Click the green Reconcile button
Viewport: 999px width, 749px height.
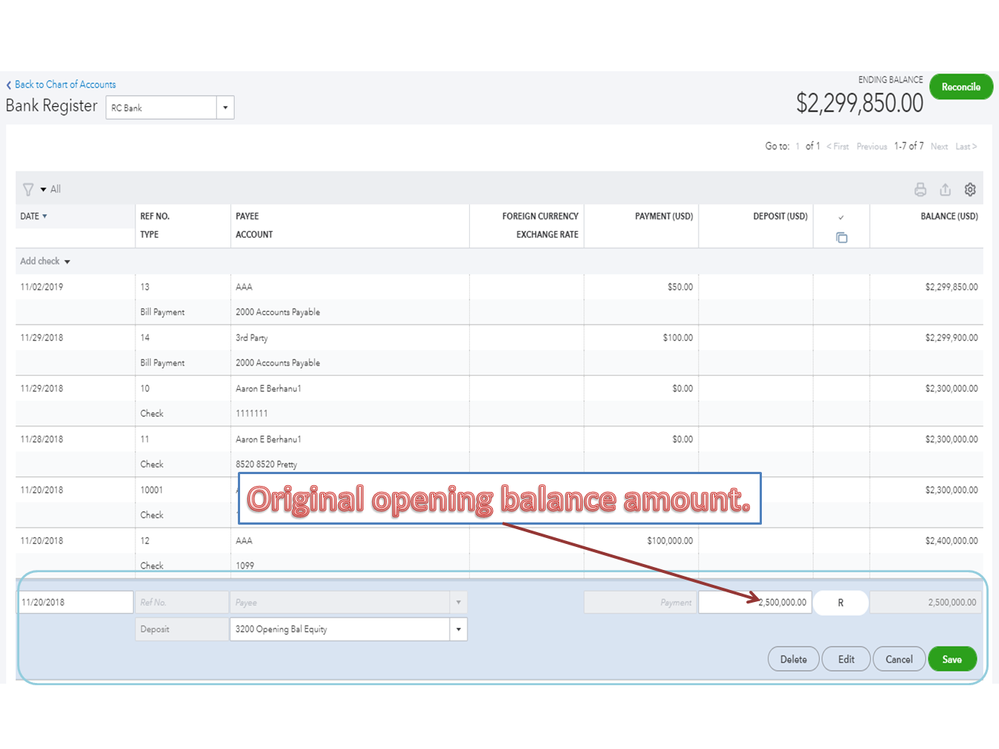tap(960, 87)
